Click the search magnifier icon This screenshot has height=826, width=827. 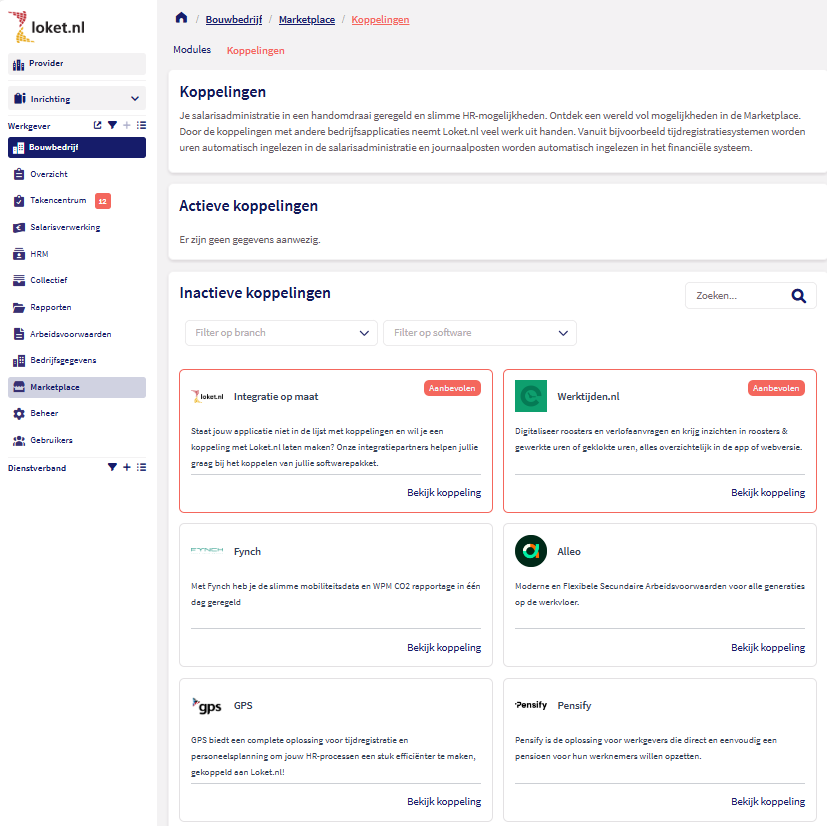pos(798,296)
